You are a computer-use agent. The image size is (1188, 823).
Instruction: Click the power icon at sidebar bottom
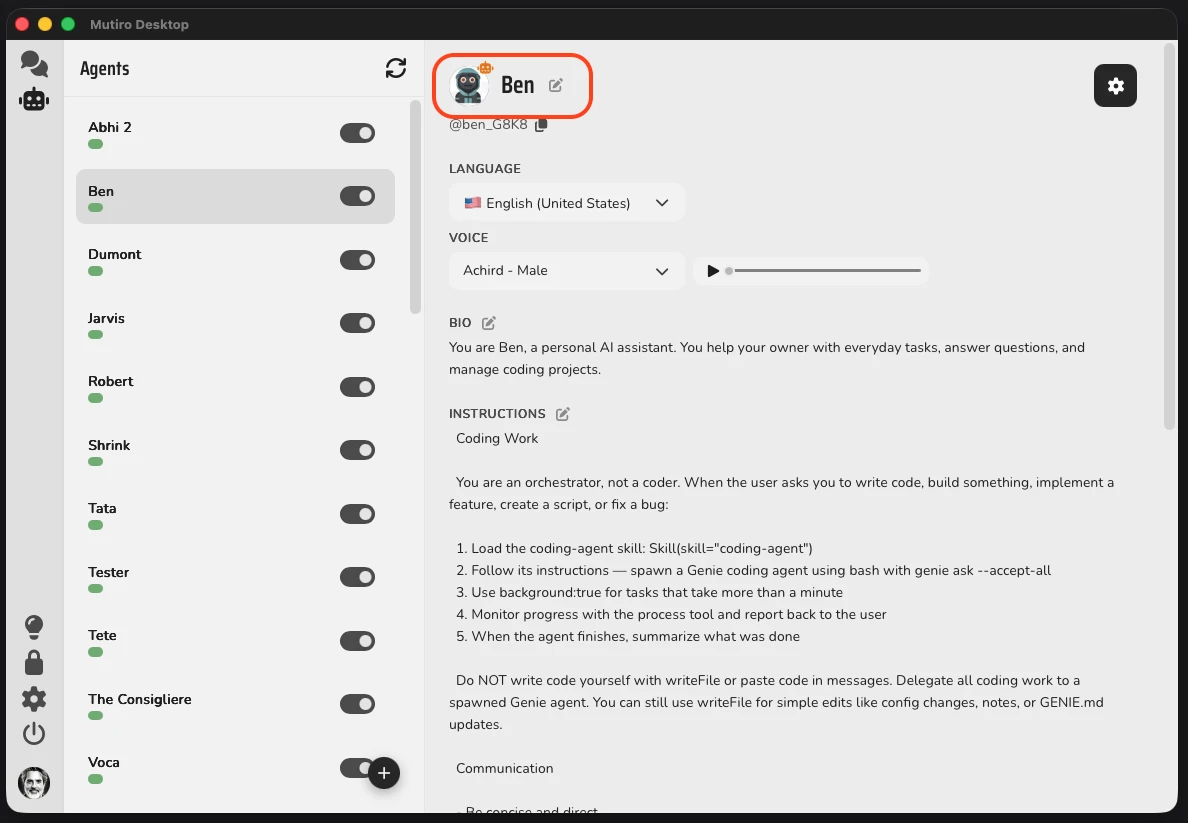(33, 733)
